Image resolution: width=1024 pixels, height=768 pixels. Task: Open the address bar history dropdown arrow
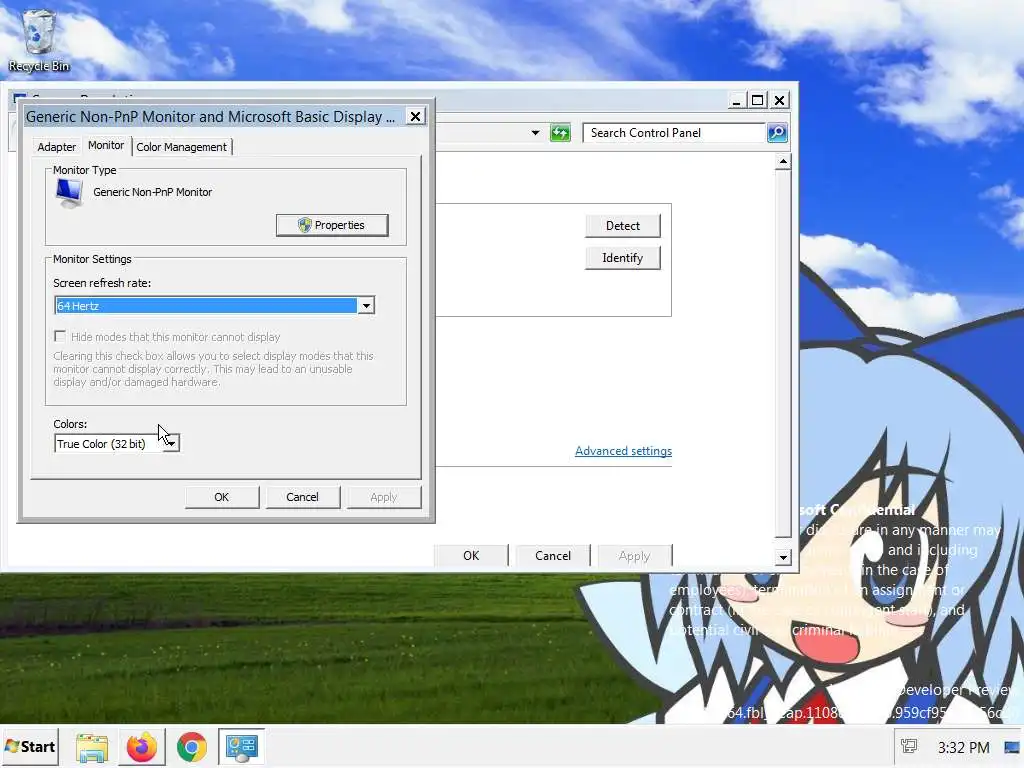(x=536, y=133)
